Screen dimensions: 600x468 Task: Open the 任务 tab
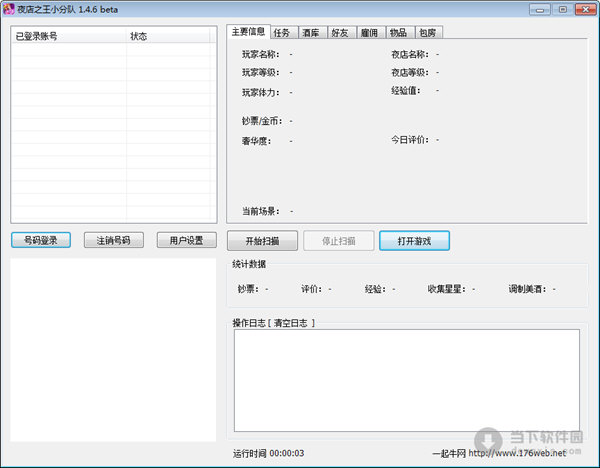point(282,33)
